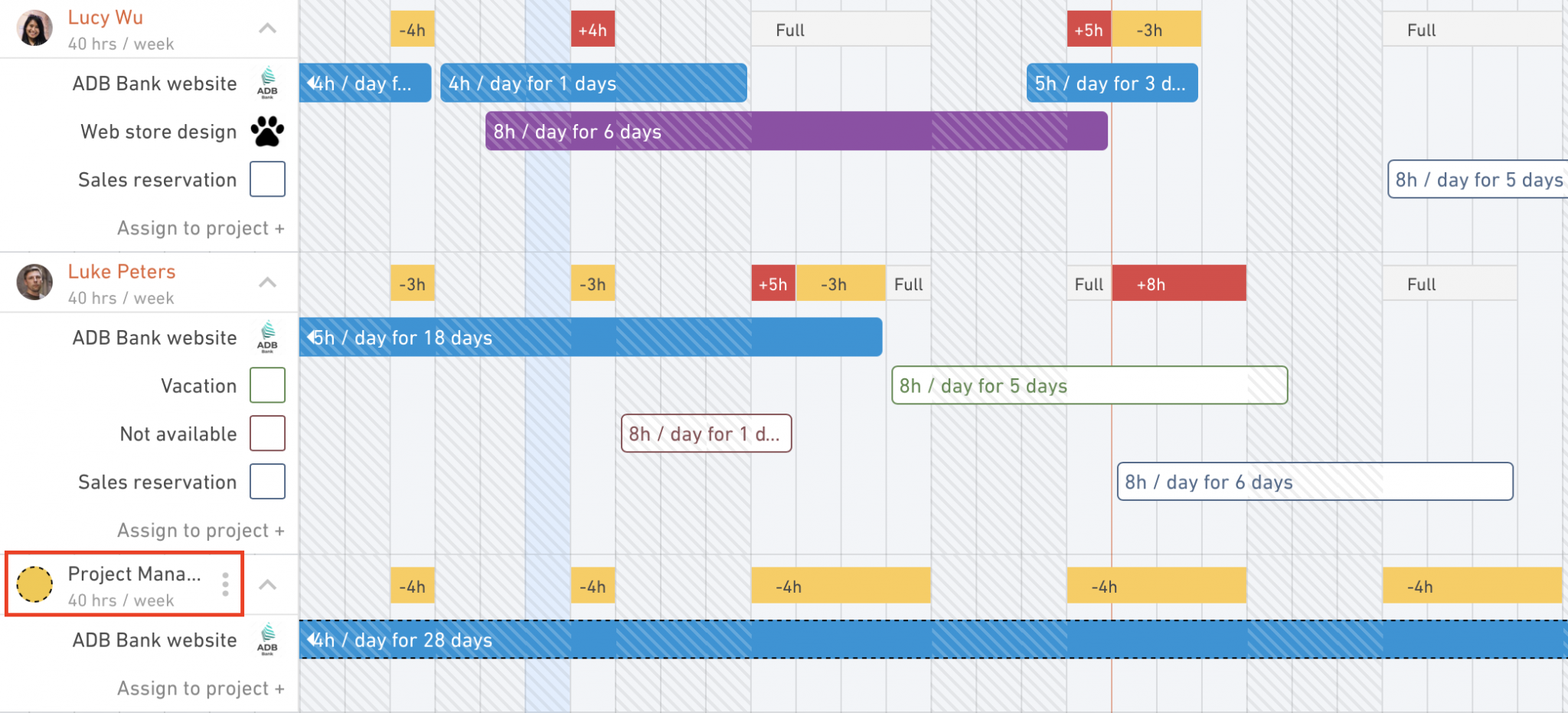Click Luke Peters' Sales reservation square box
Viewport: 1568px width, 713px height.
pyautogui.click(x=267, y=482)
